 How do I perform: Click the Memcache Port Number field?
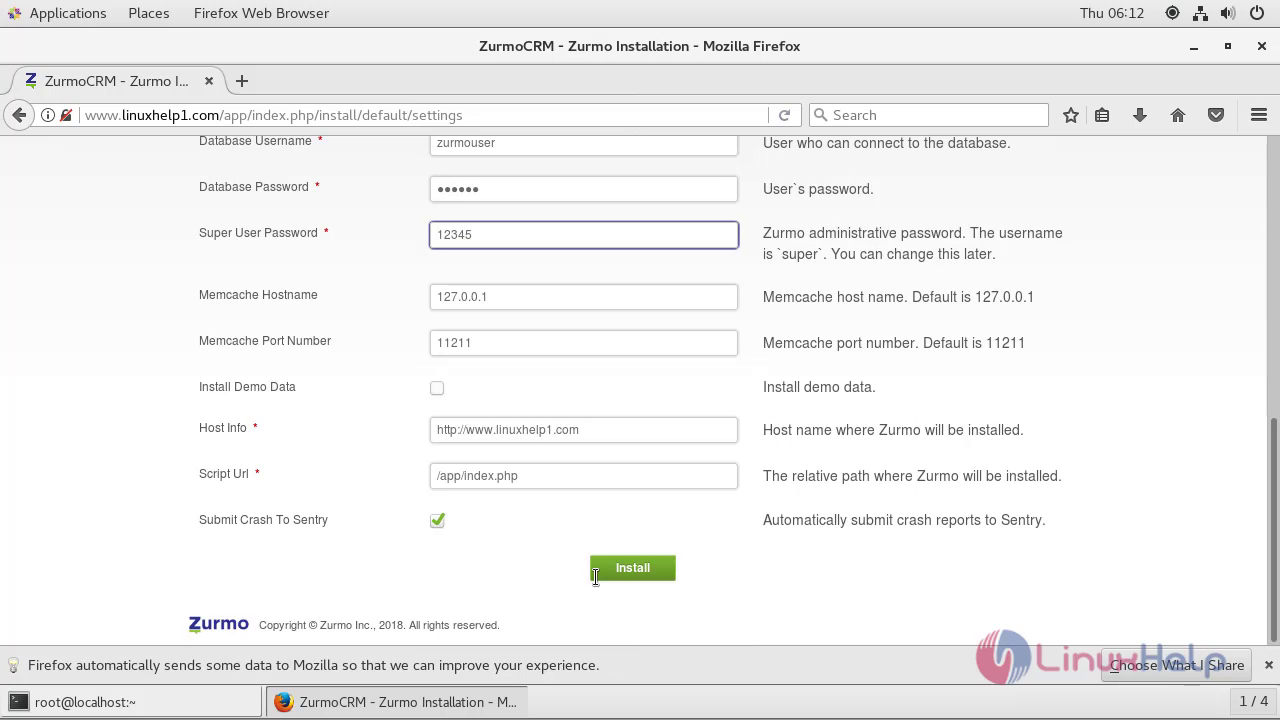pos(584,343)
